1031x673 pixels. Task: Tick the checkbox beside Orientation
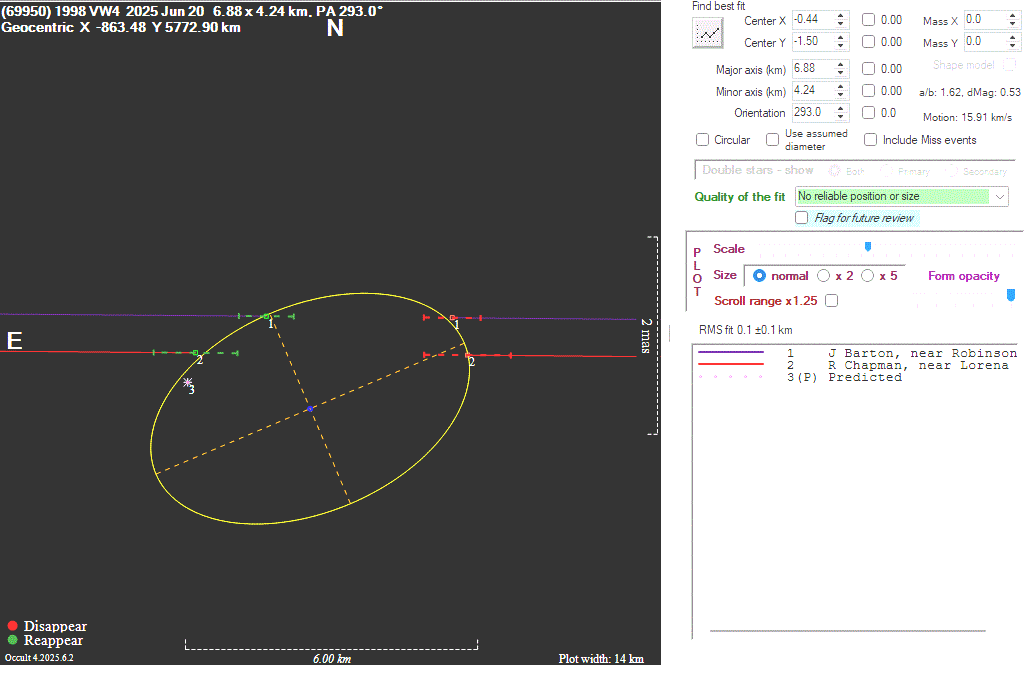coord(869,112)
